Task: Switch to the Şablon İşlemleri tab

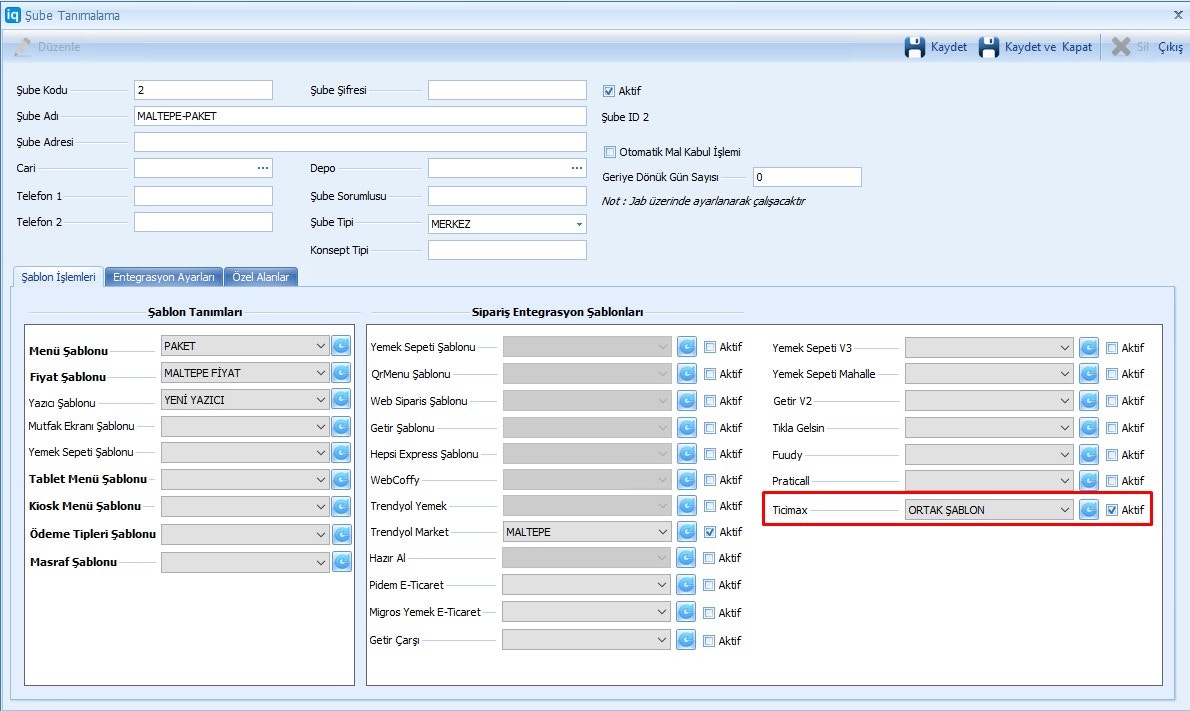Action: coord(58,277)
